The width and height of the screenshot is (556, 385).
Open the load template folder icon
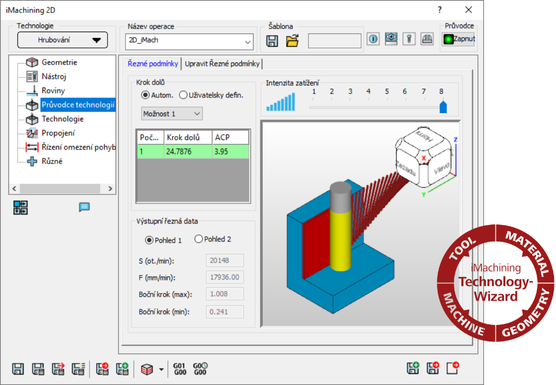(292, 40)
